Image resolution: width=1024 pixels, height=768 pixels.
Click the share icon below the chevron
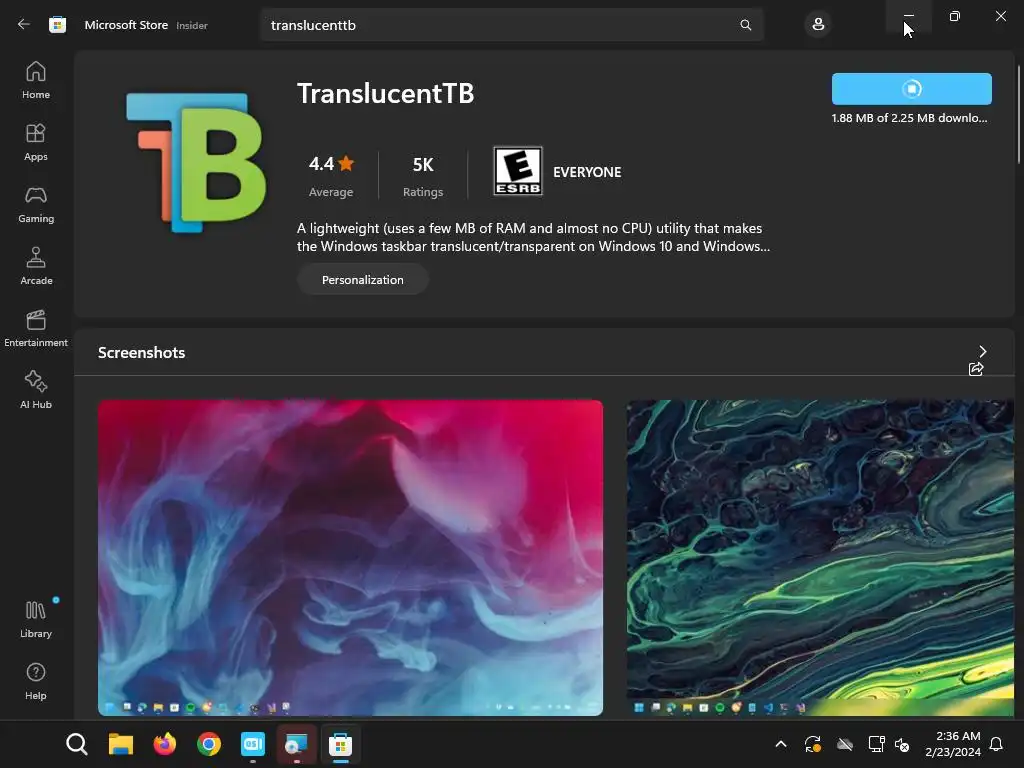tap(976, 369)
